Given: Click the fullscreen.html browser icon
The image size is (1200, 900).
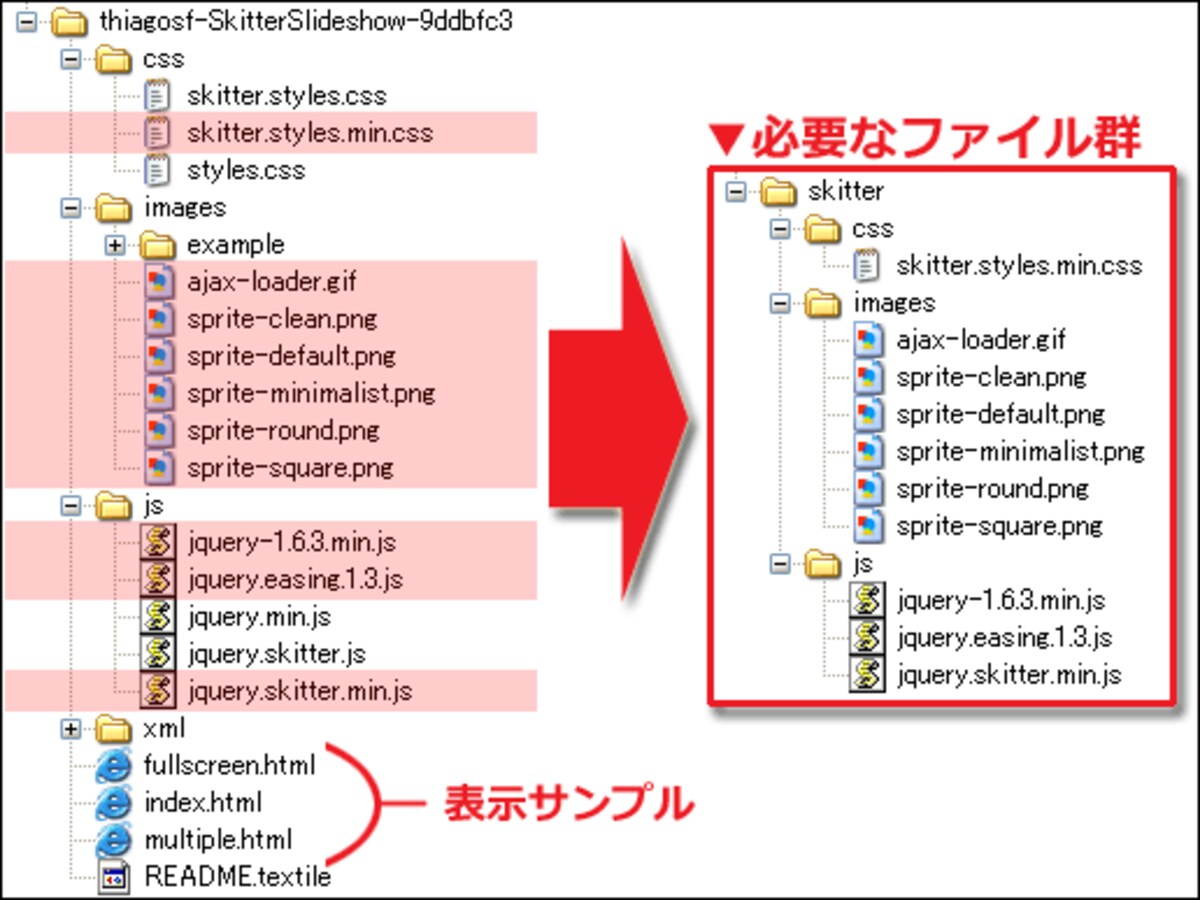Looking at the screenshot, I should pyautogui.click(x=113, y=766).
